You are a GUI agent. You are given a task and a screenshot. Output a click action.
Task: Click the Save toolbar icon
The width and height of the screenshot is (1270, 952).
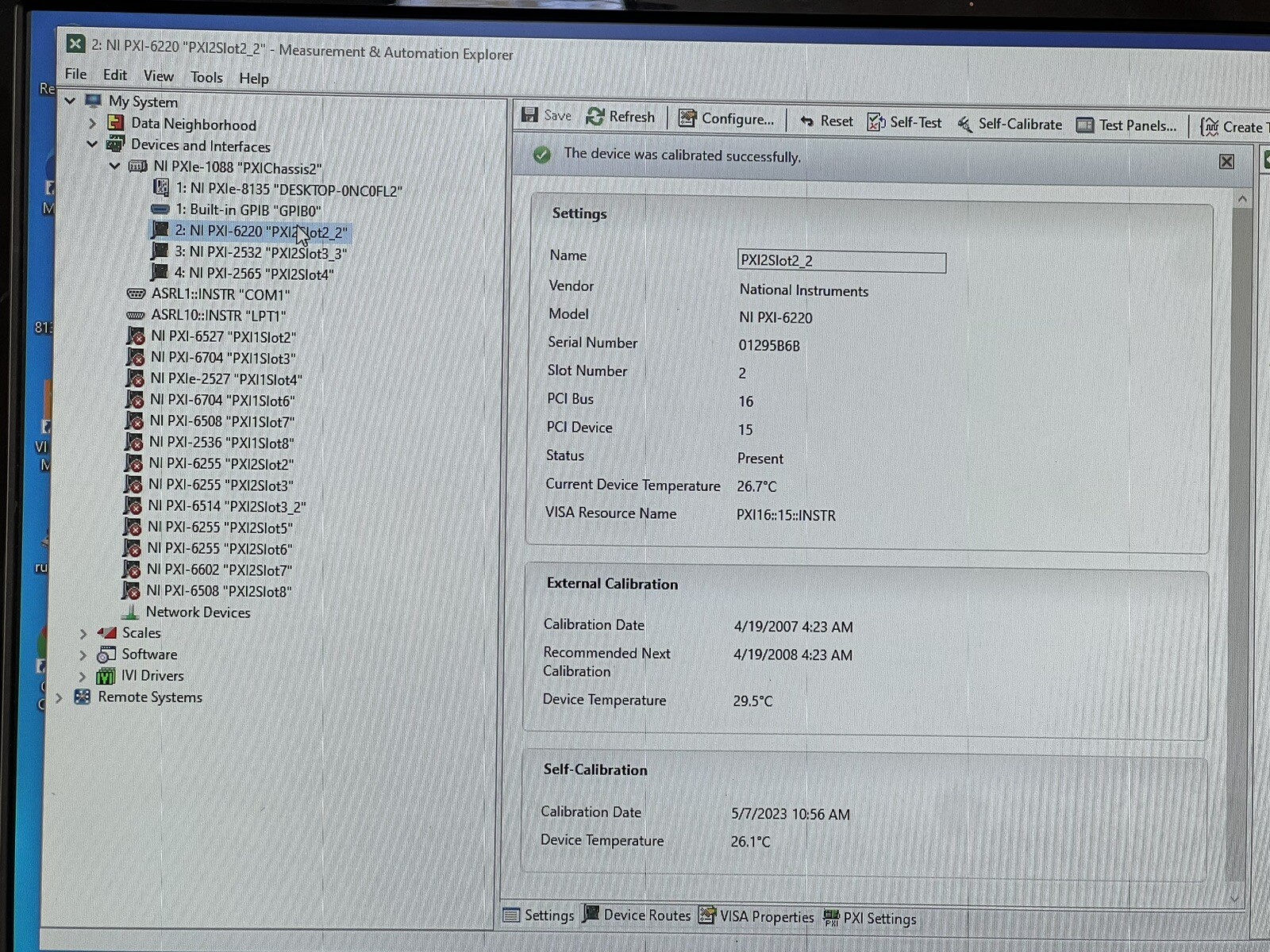529,115
